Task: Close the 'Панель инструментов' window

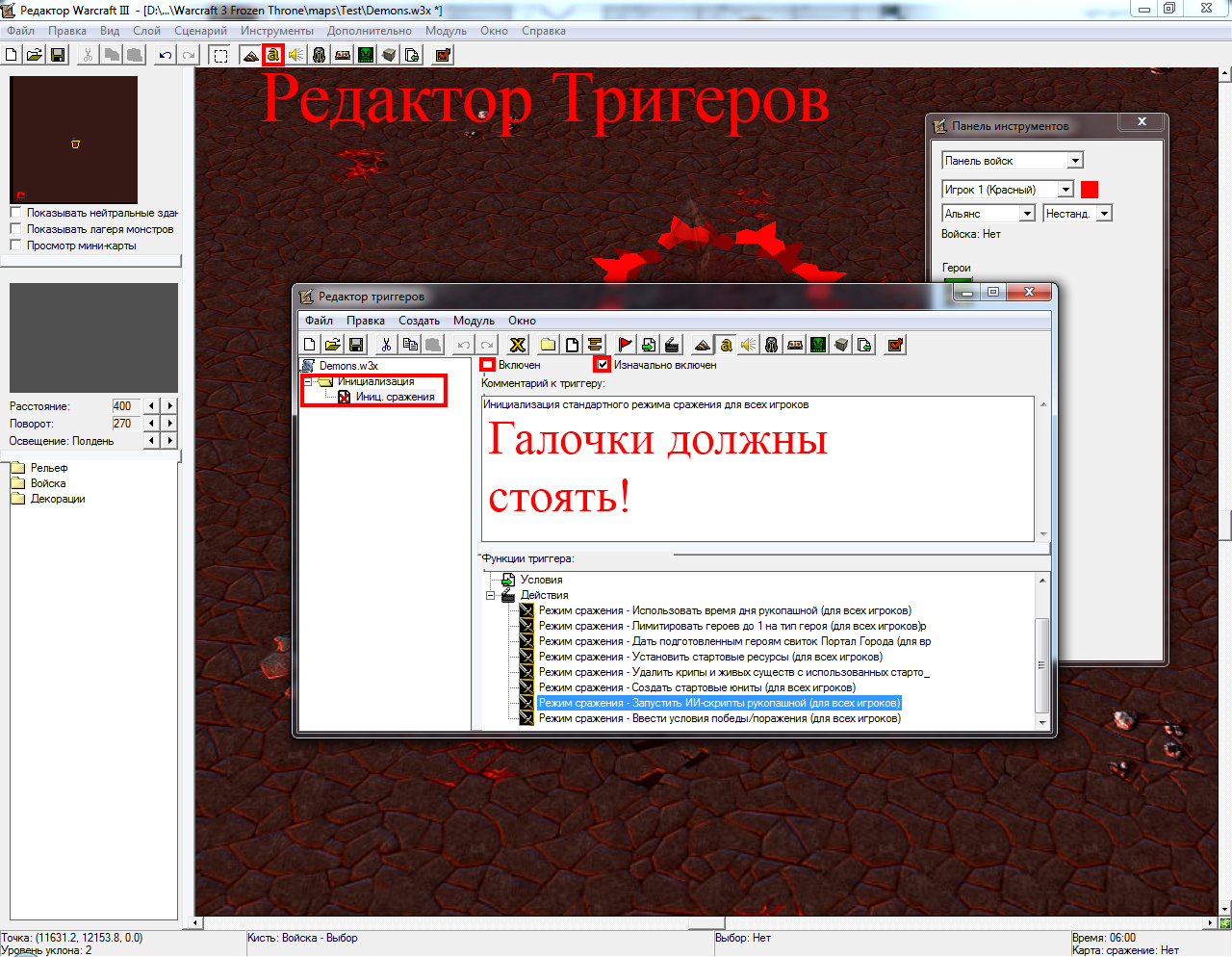Action: point(1142,121)
